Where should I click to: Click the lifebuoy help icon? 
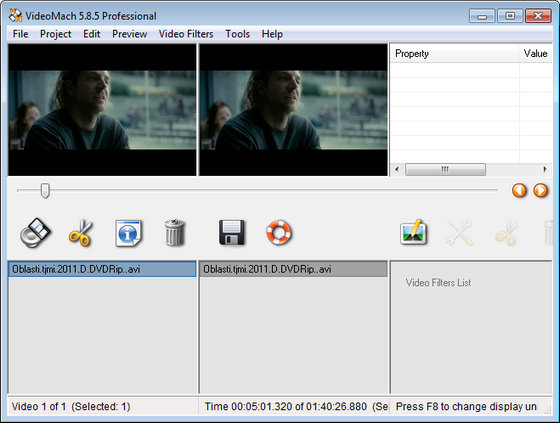[279, 233]
